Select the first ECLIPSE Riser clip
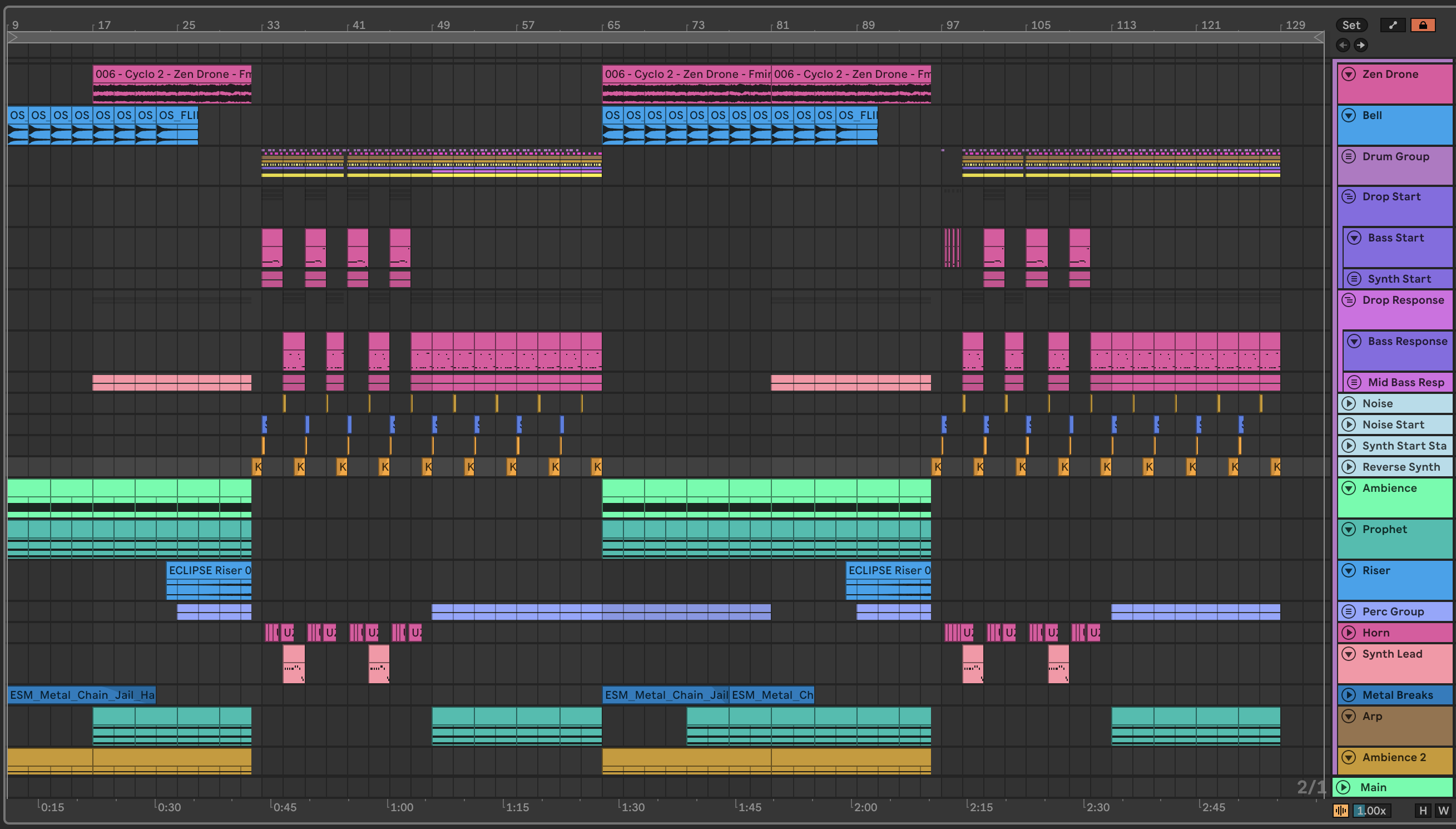Image resolution: width=1456 pixels, height=829 pixels. click(x=209, y=581)
